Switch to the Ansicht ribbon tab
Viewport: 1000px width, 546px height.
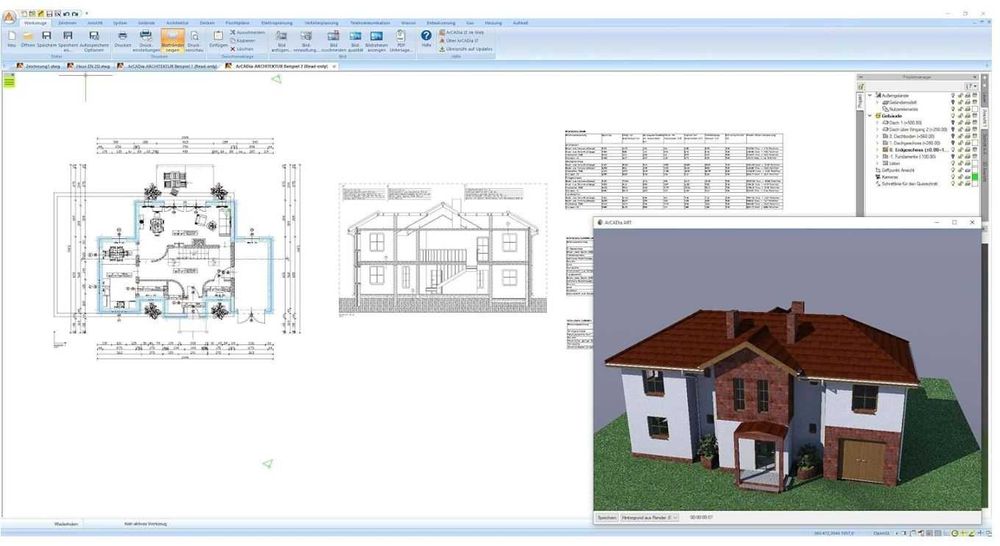click(94, 23)
